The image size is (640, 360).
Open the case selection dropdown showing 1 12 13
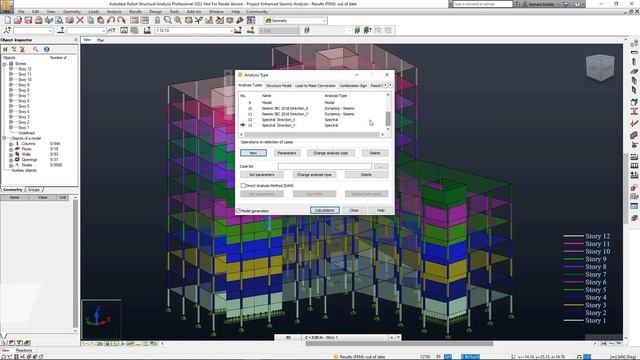click(194, 31)
